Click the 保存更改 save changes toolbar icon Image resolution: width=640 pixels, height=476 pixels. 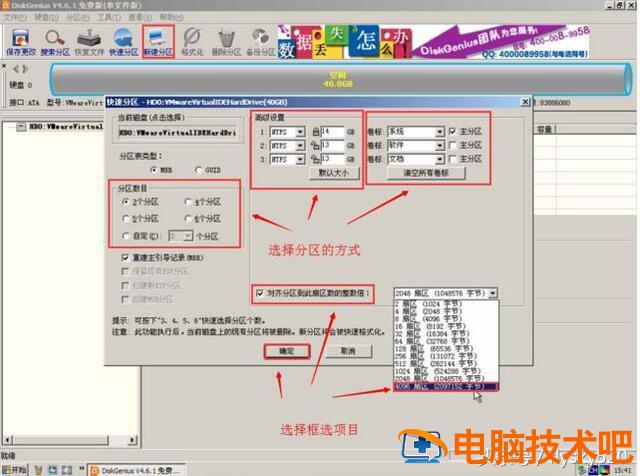[21, 42]
